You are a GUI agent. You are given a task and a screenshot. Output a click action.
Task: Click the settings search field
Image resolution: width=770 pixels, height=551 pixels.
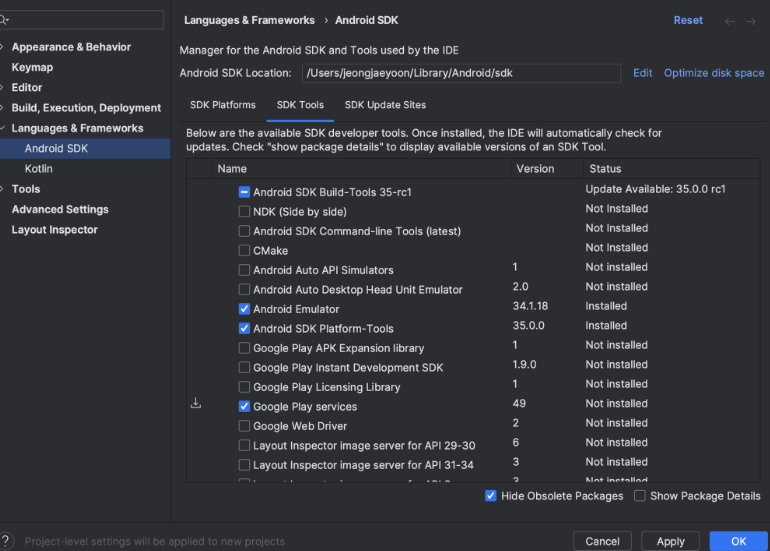pos(81,20)
